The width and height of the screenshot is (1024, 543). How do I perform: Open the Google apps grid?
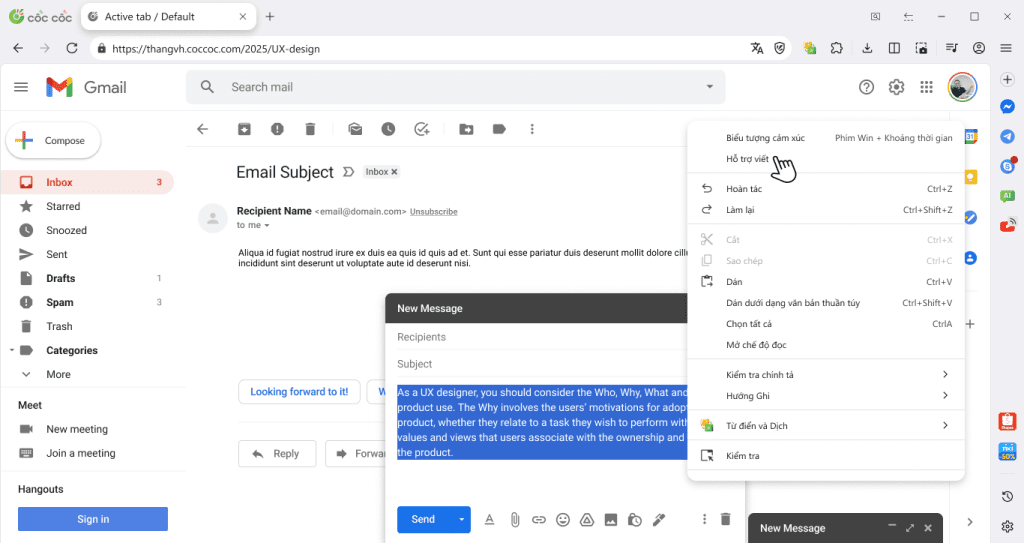click(927, 87)
